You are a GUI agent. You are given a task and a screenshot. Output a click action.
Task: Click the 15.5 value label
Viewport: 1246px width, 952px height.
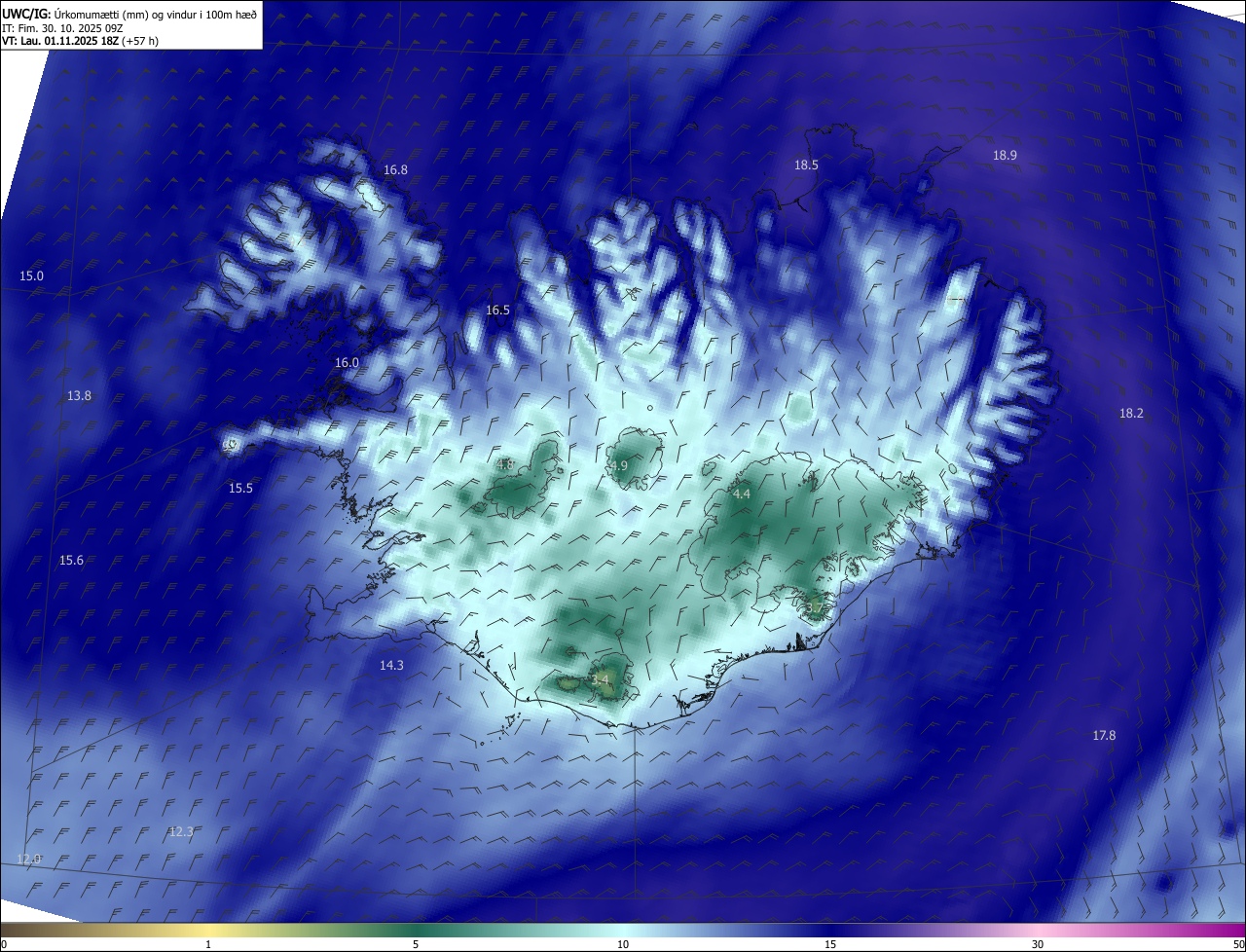click(240, 488)
